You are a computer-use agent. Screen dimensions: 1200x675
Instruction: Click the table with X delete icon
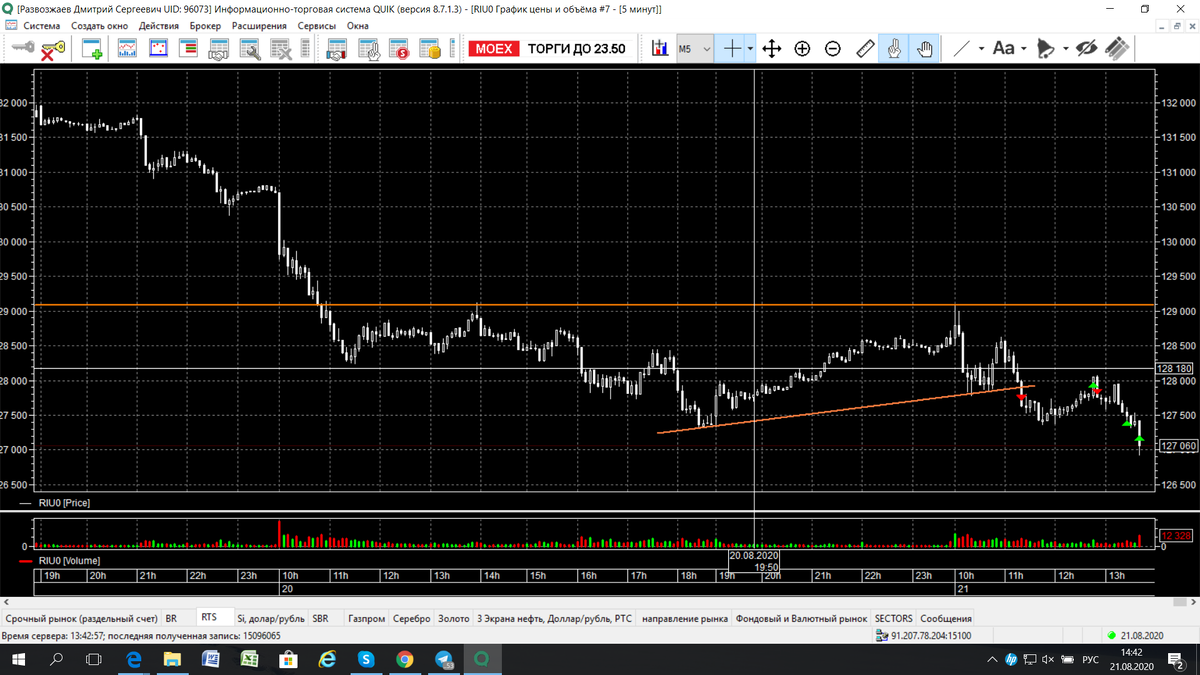click(281, 48)
